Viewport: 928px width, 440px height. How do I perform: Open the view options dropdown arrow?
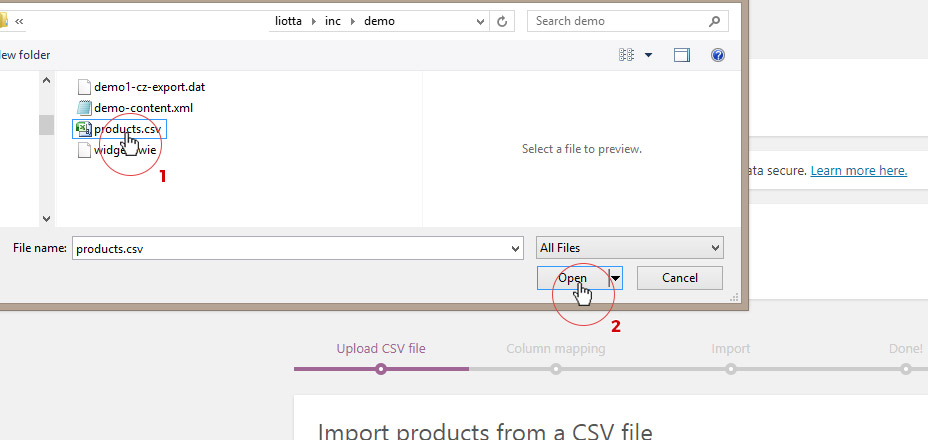click(648, 55)
